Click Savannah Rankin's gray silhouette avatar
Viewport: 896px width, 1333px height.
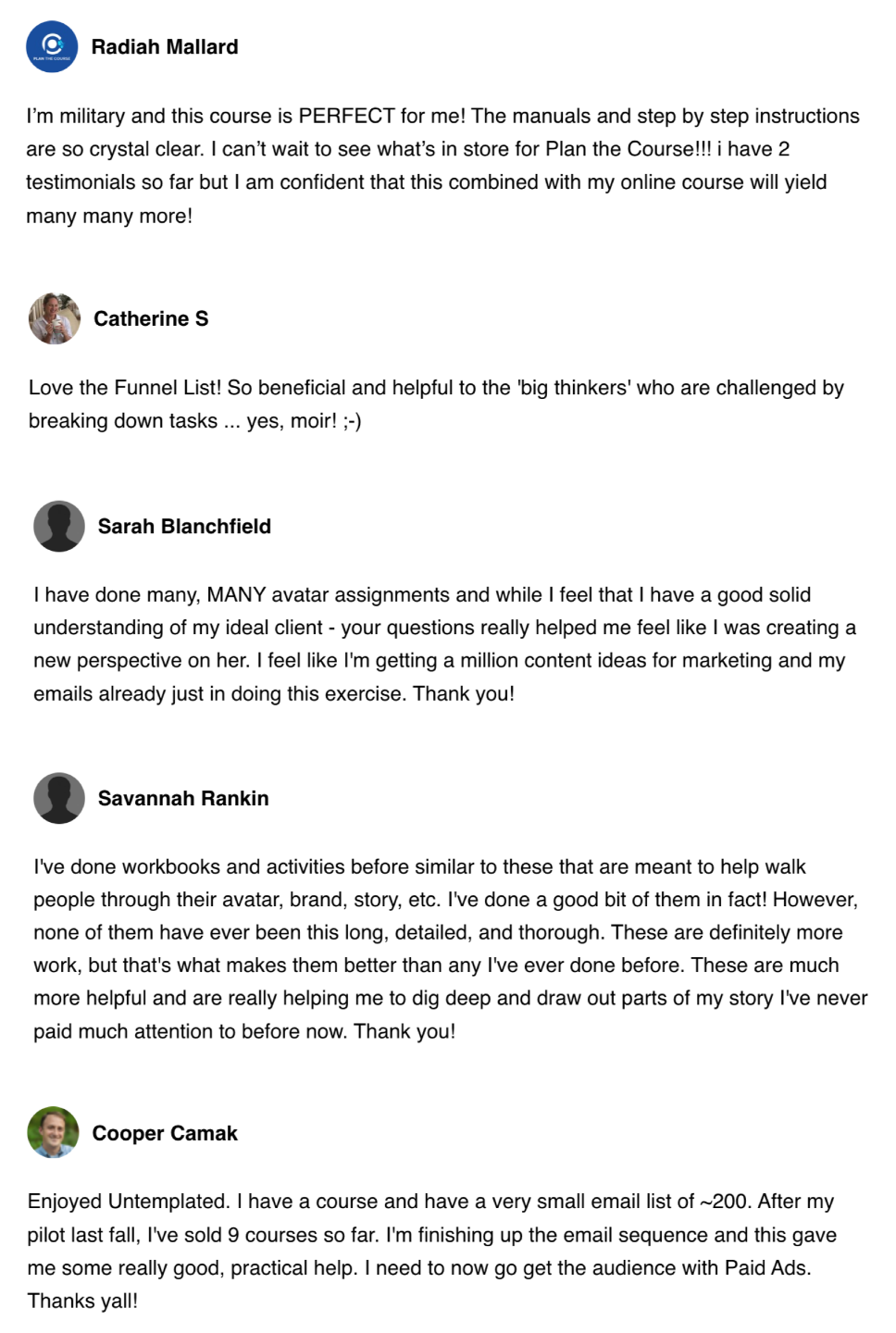coord(59,798)
